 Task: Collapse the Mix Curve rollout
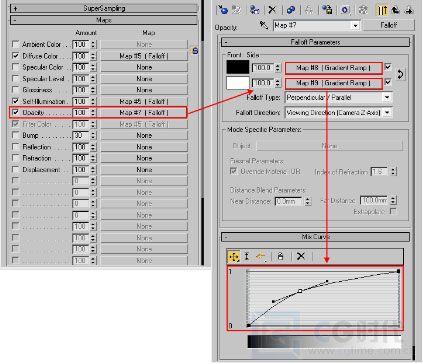315,237
